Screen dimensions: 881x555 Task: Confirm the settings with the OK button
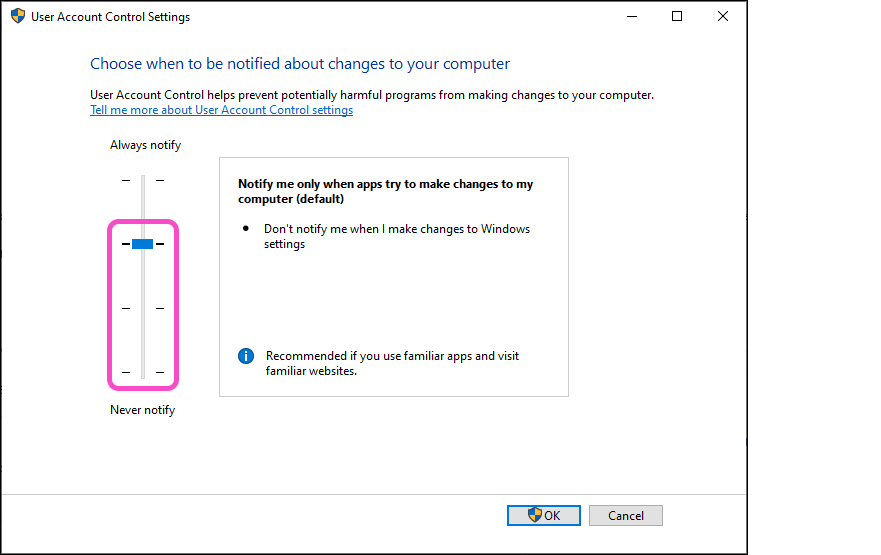coord(543,516)
